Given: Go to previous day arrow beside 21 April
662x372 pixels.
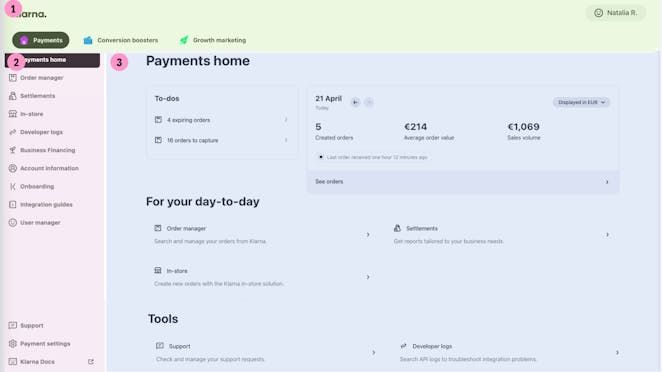Looking at the screenshot, I should click(x=355, y=102).
